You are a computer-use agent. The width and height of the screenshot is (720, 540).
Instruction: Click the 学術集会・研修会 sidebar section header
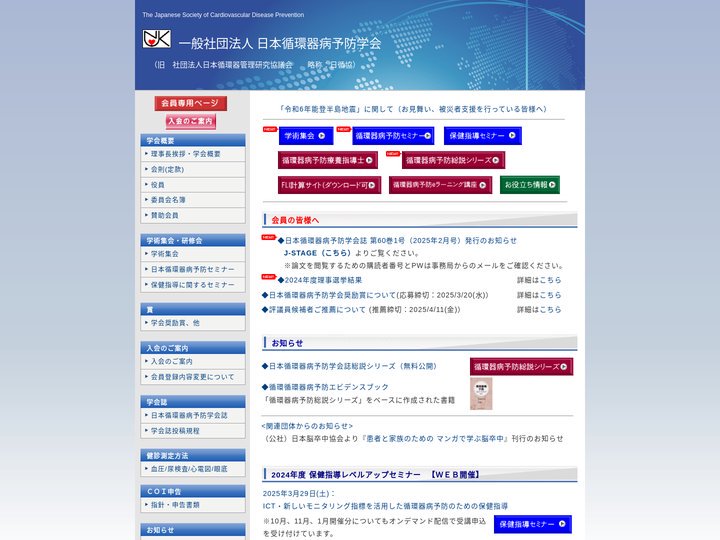[x=193, y=240]
